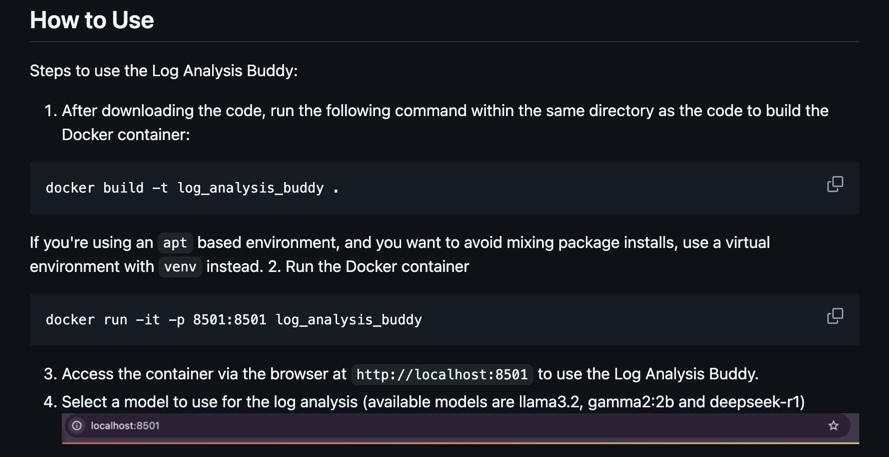Click the How to Use heading
Screen dimensions: 889x457
[92, 20]
